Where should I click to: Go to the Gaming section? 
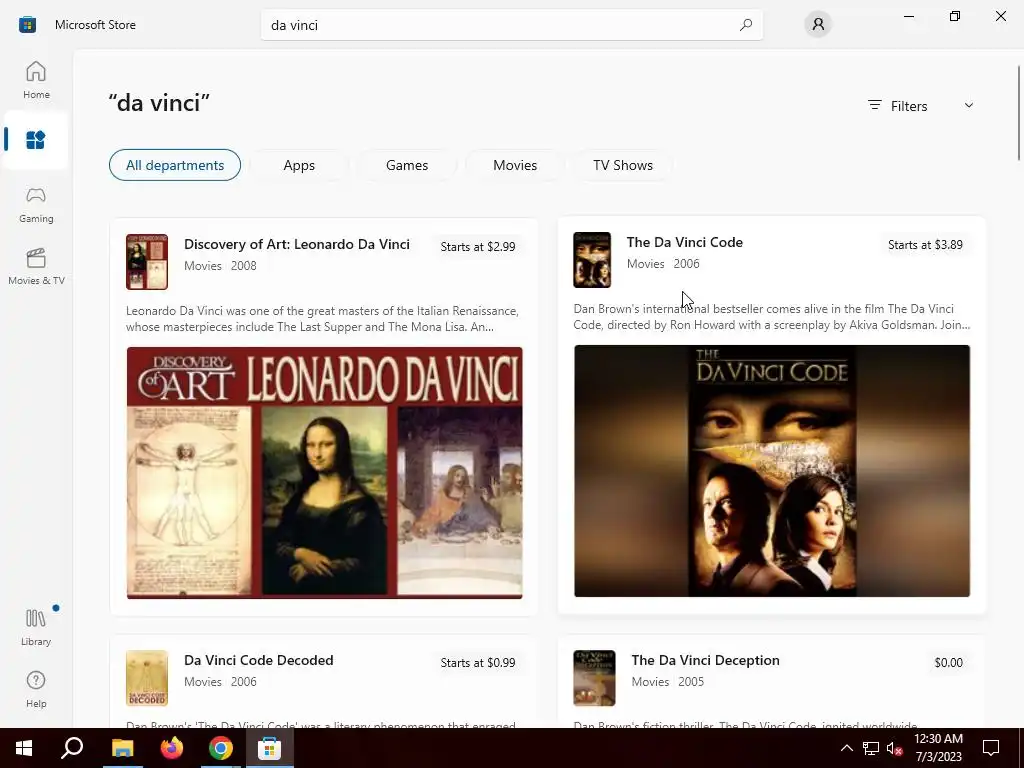pyautogui.click(x=36, y=204)
